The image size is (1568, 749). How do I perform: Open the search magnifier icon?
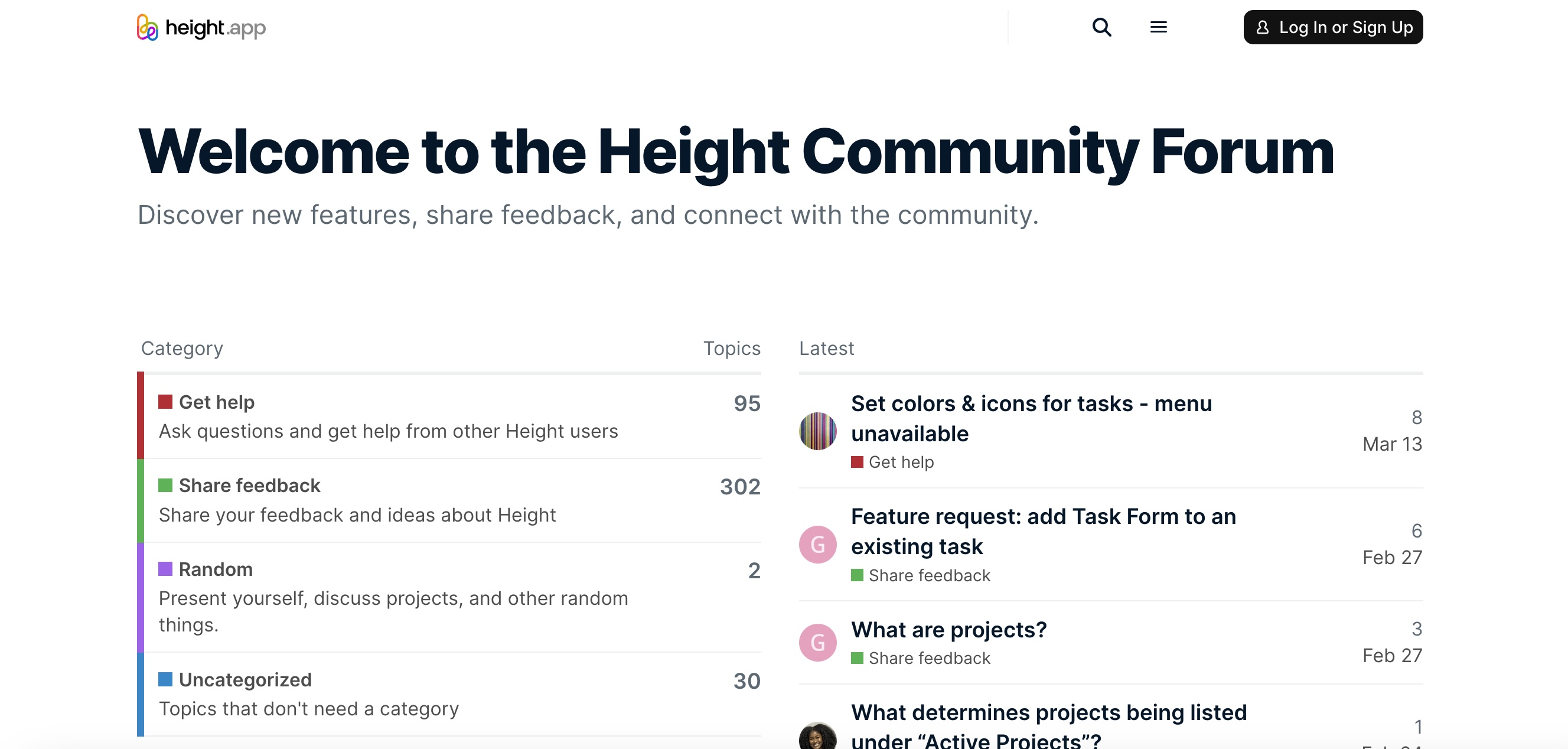click(x=1101, y=27)
